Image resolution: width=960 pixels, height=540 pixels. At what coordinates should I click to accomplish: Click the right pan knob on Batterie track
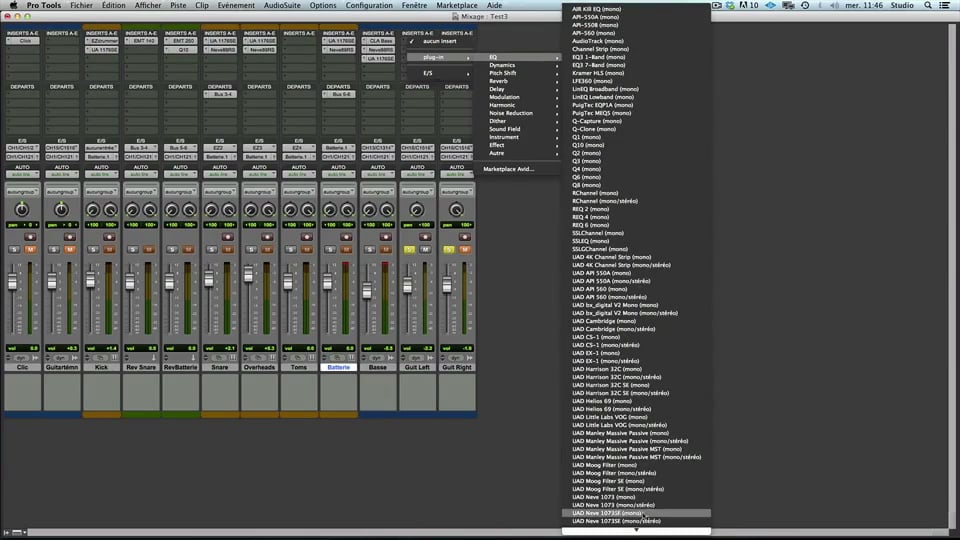347,210
